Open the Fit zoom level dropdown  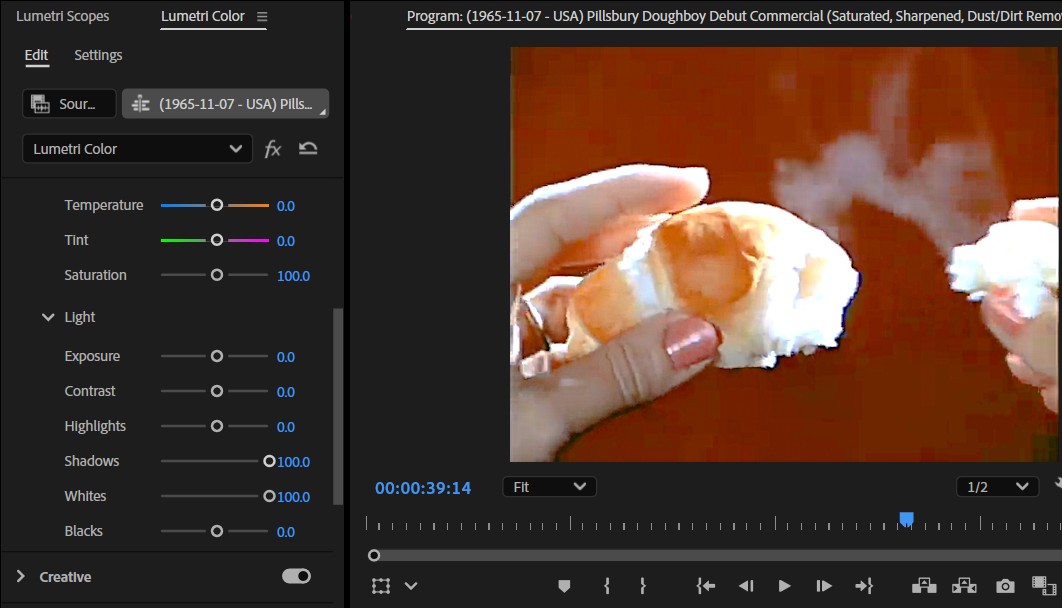click(x=549, y=487)
